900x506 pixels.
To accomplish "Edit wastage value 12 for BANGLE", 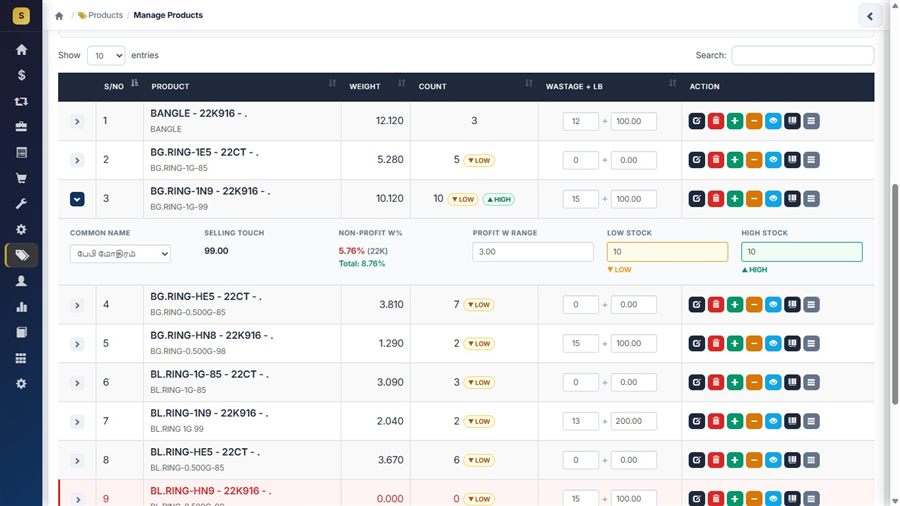I will (580, 122).
